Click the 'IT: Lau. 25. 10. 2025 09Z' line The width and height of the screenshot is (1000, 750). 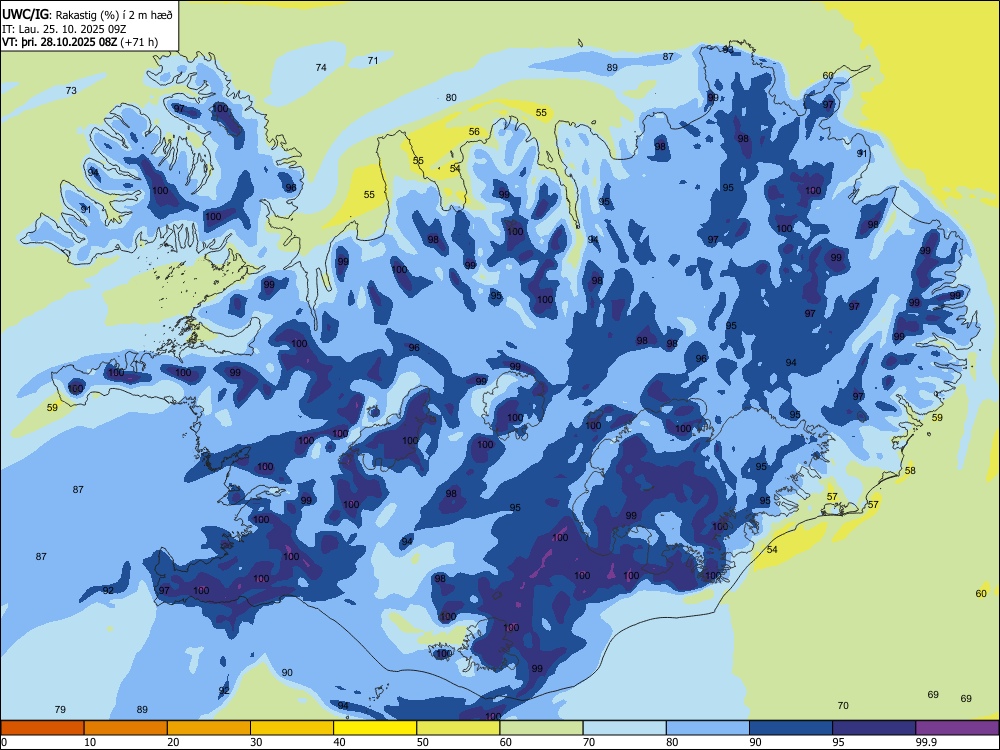(x=64, y=29)
